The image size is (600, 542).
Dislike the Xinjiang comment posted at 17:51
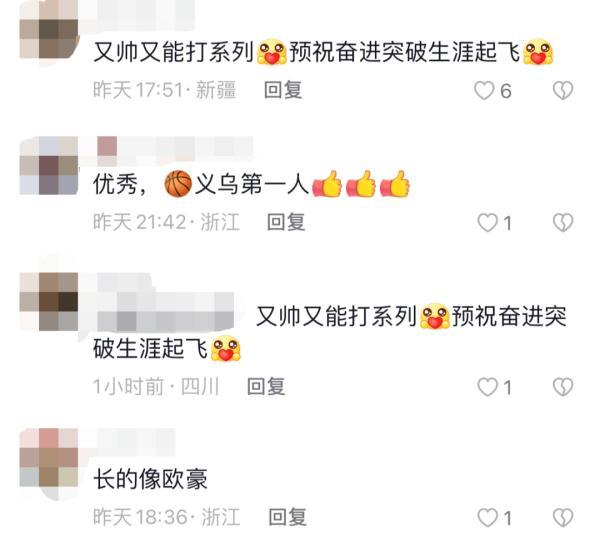pyautogui.click(x=563, y=91)
